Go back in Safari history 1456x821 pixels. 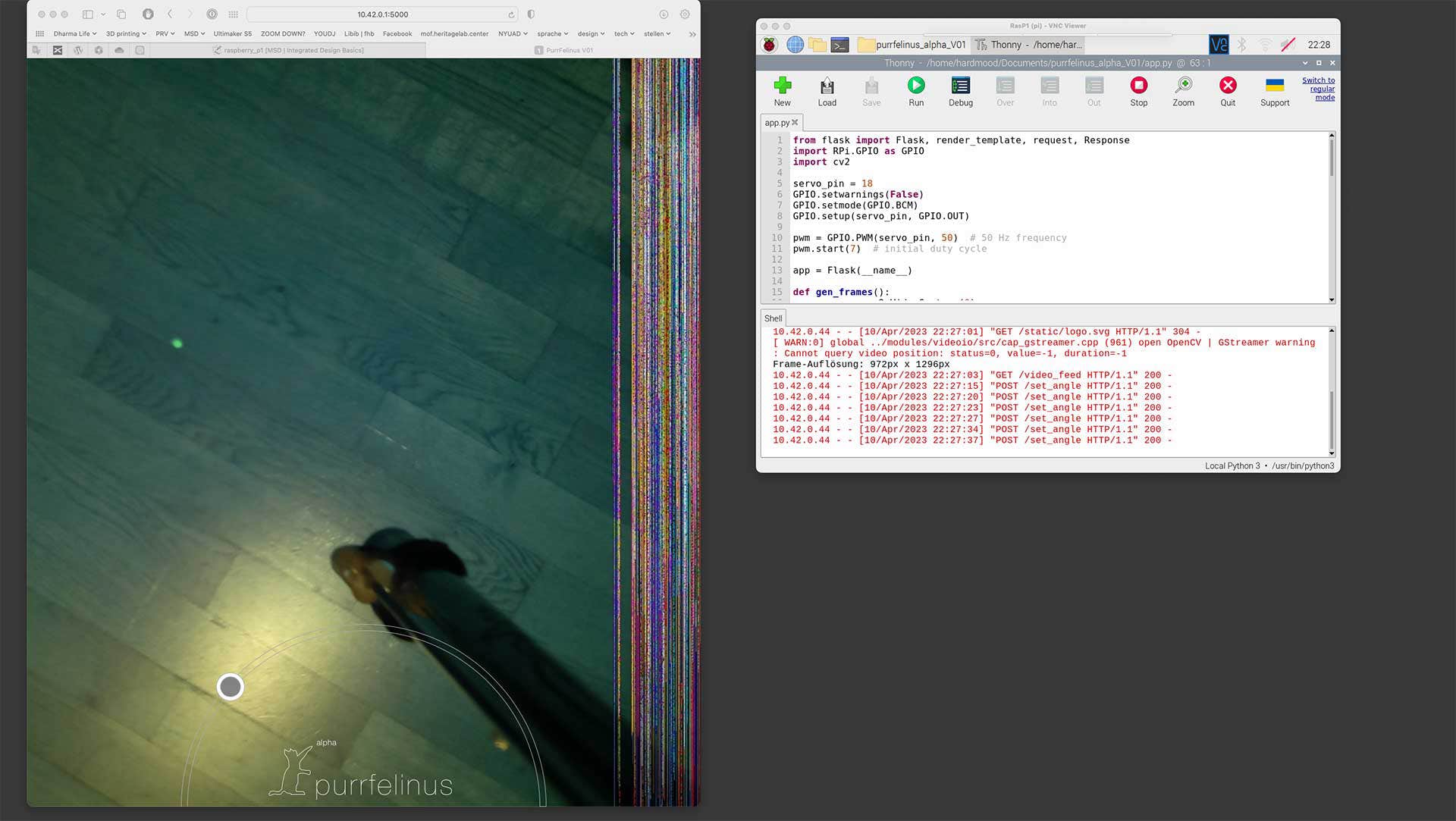point(170,14)
